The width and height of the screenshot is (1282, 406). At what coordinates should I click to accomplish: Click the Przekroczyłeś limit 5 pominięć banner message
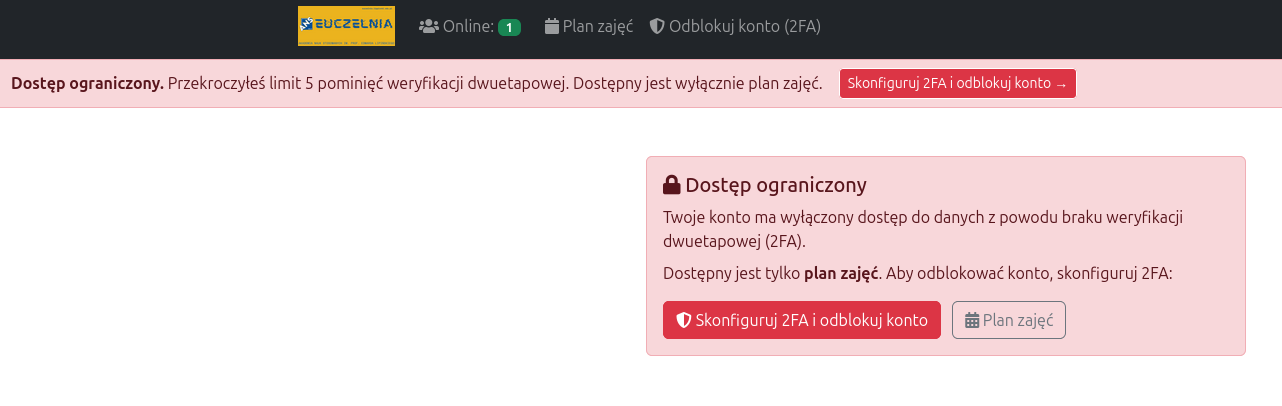click(x=495, y=83)
